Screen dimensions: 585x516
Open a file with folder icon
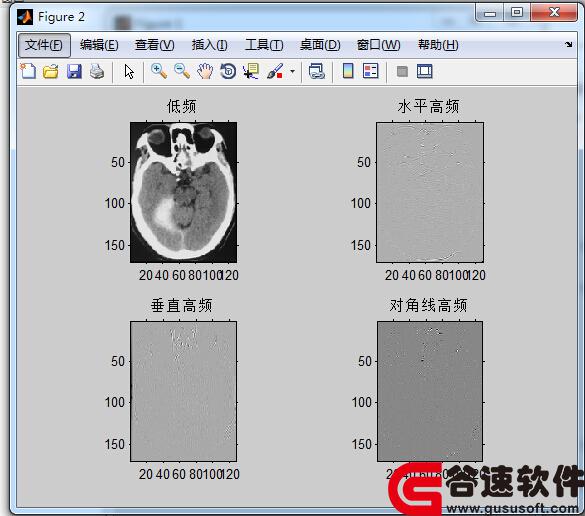[x=51, y=71]
